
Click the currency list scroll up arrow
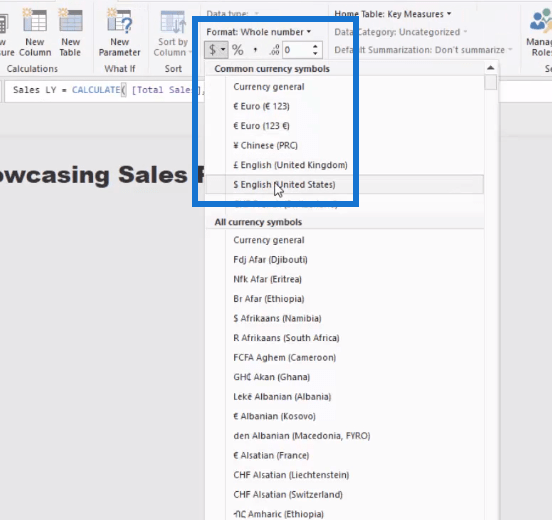491,68
